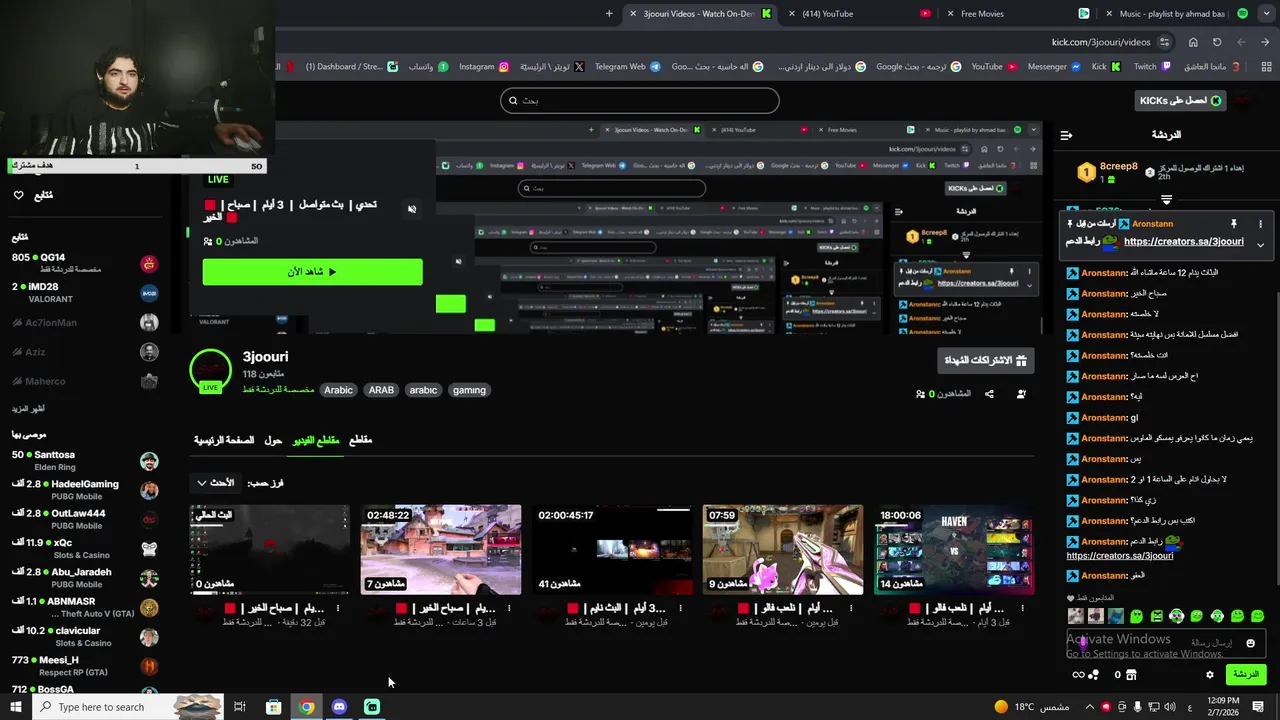The image size is (1280, 720).
Task: Open the emoji picker in the chat input
Action: [1250, 644]
